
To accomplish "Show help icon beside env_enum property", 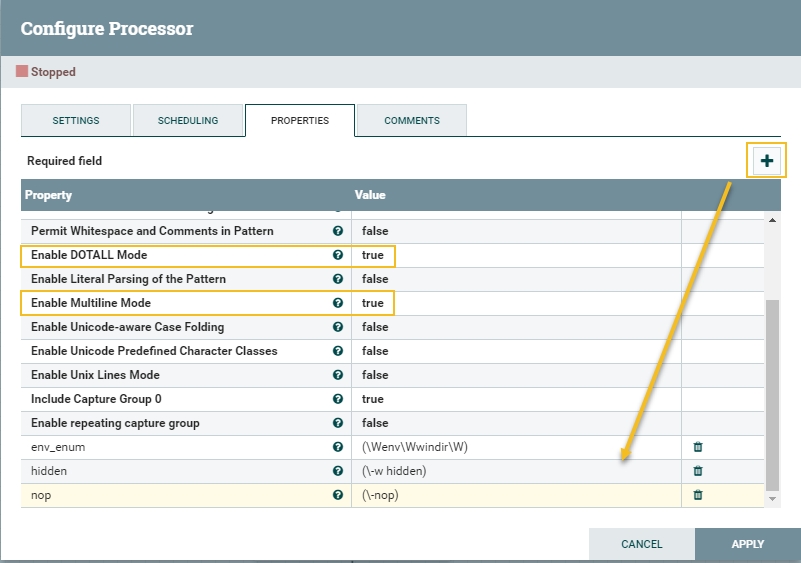I will (x=338, y=447).
